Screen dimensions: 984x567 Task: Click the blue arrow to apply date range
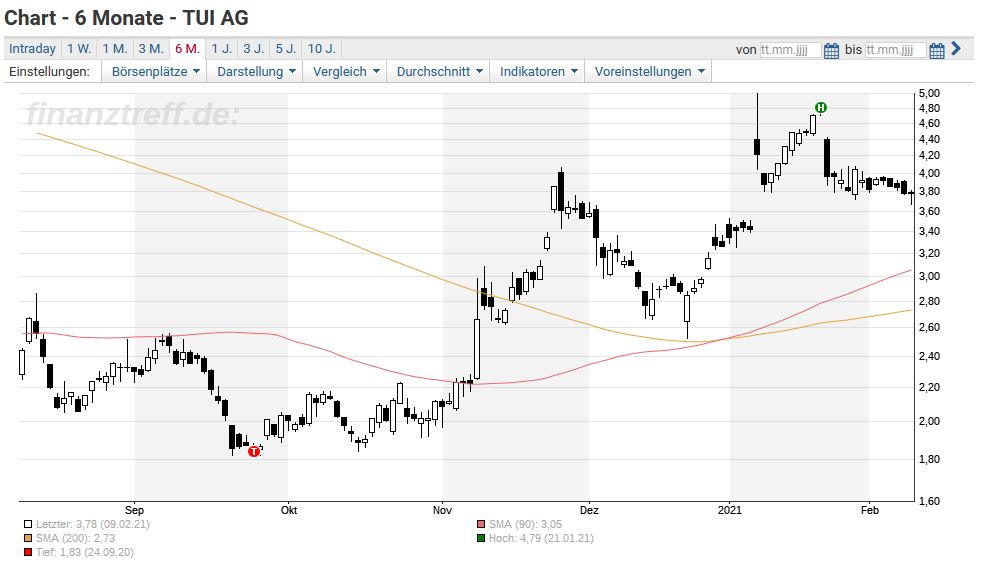(x=956, y=48)
